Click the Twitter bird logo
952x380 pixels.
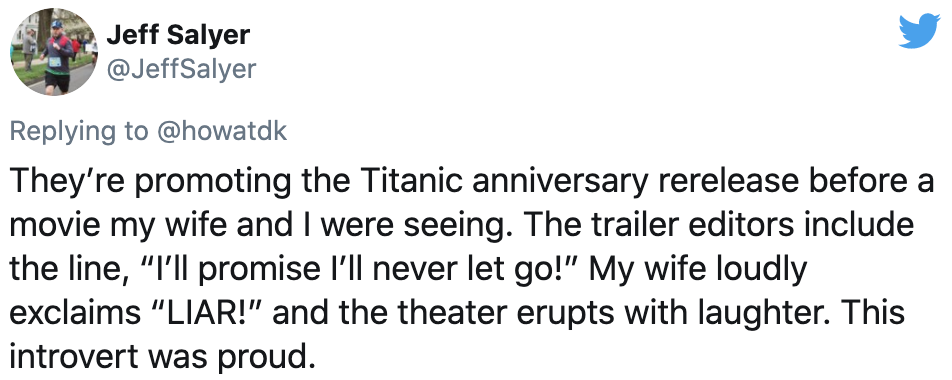(919, 32)
